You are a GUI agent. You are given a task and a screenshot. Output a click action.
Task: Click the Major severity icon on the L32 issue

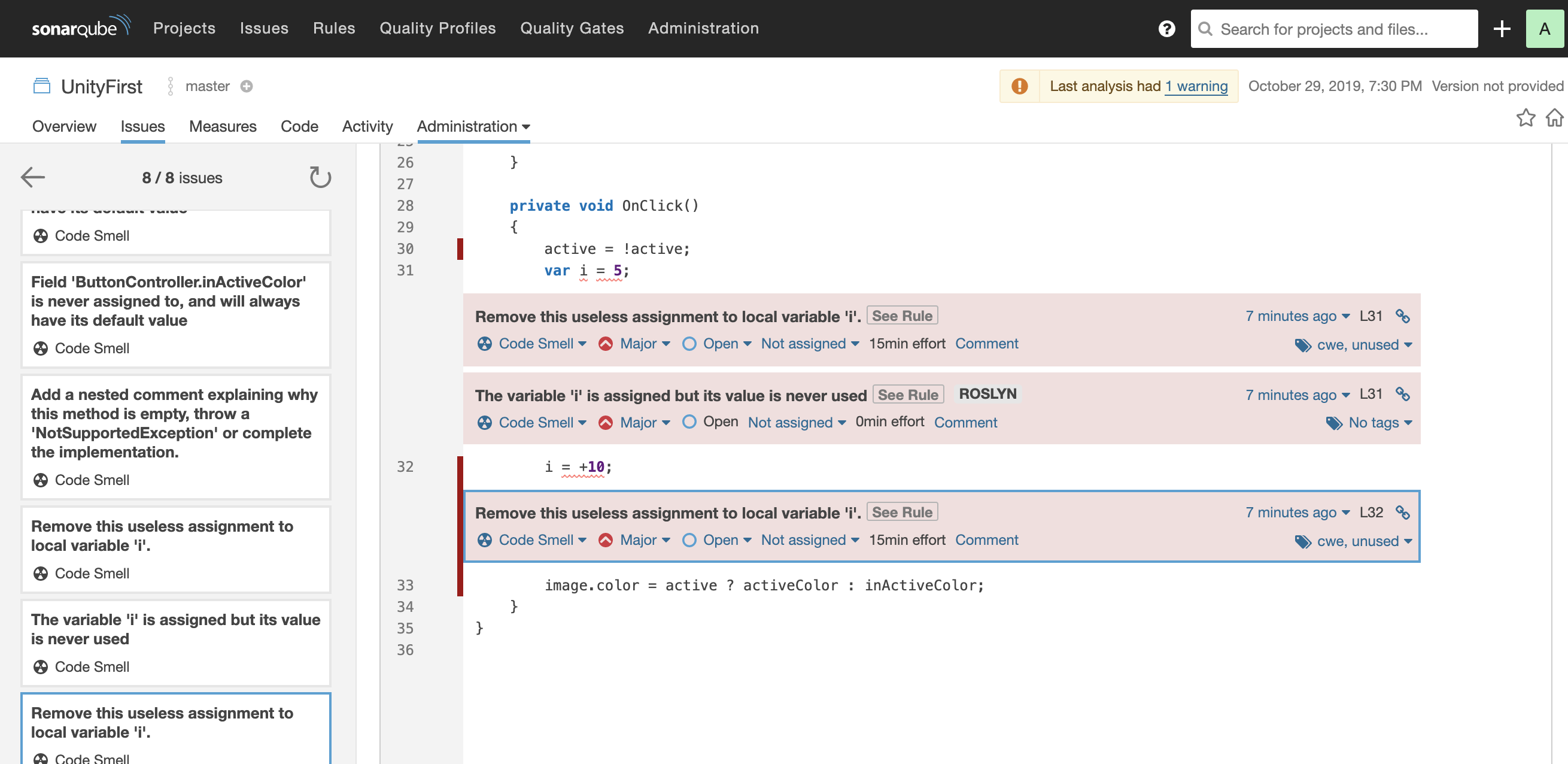point(606,540)
